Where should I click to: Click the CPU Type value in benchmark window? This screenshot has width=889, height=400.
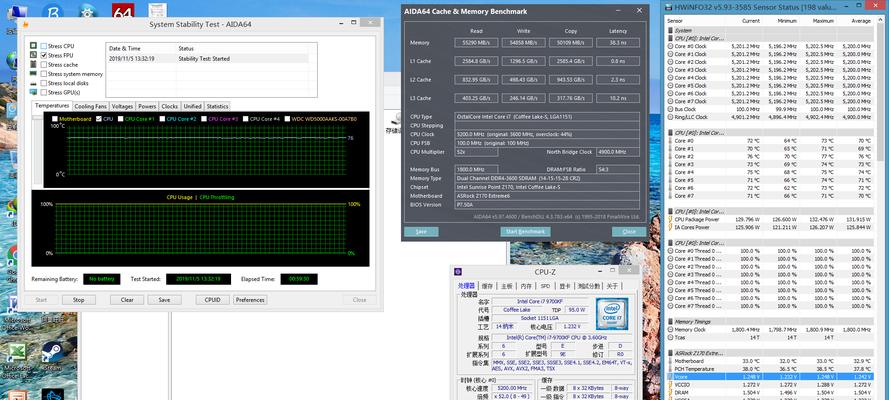(547, 117)
